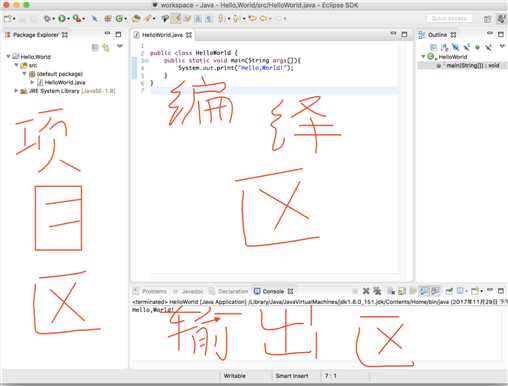Click Hello,World! output text in Console
Screen dimensions: 508x386
pyautogui.click(x=153, y=310)
